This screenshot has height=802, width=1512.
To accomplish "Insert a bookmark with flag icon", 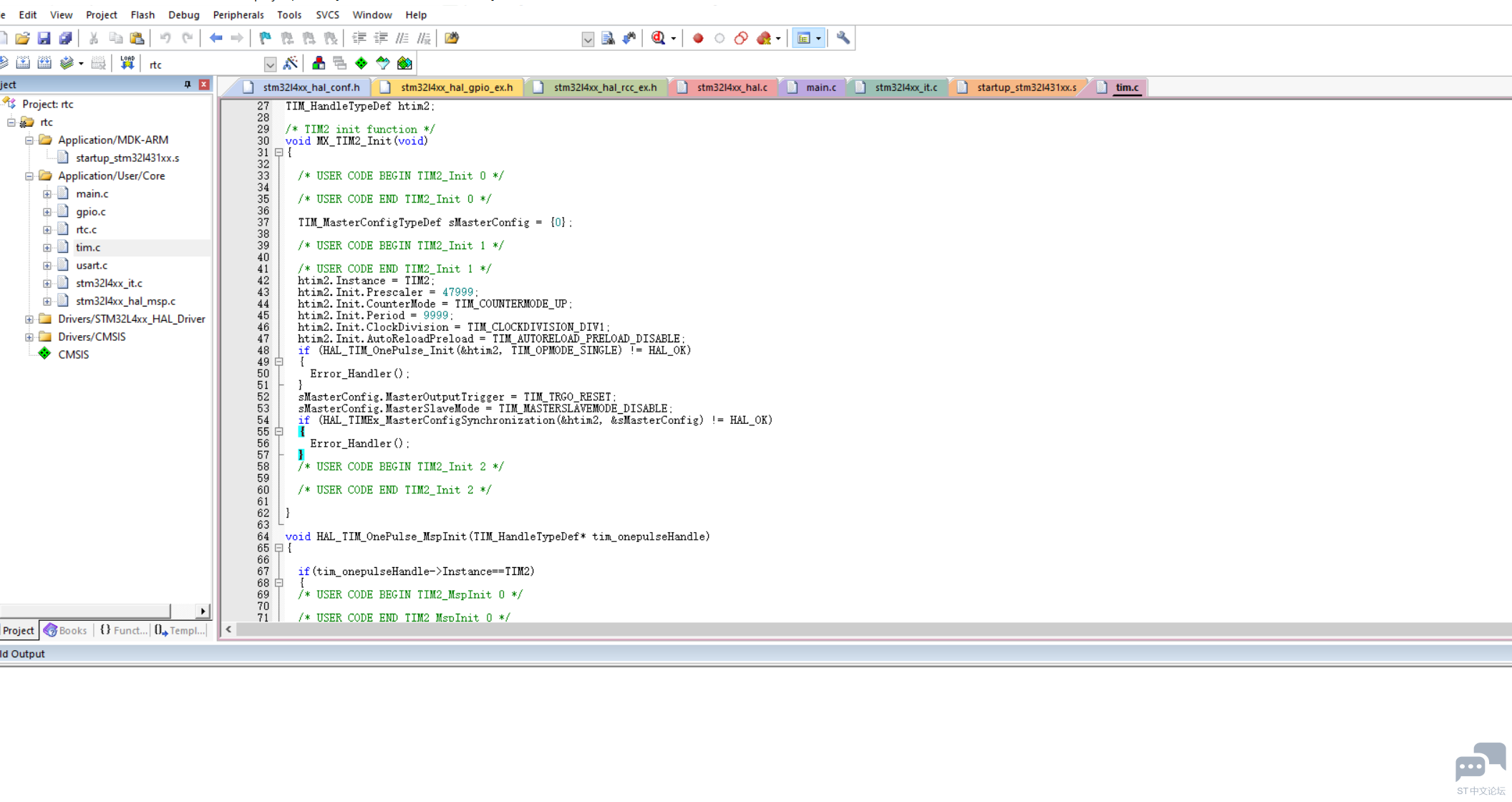I will point(265,38).
